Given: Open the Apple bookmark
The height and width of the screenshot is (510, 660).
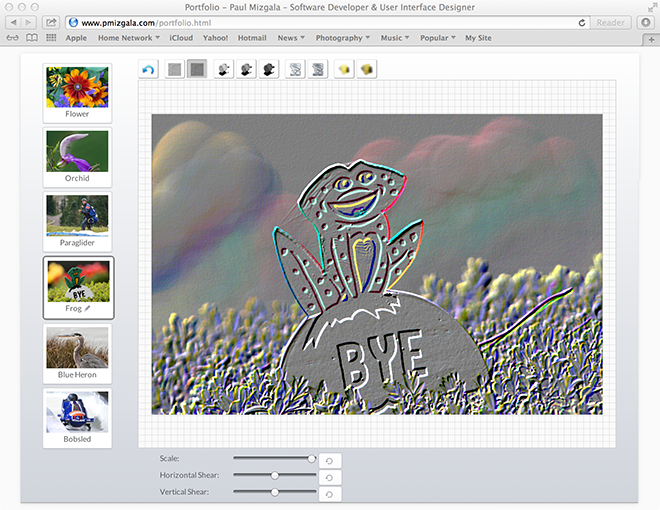Looking at the screenshot, I should click(76, 38).
